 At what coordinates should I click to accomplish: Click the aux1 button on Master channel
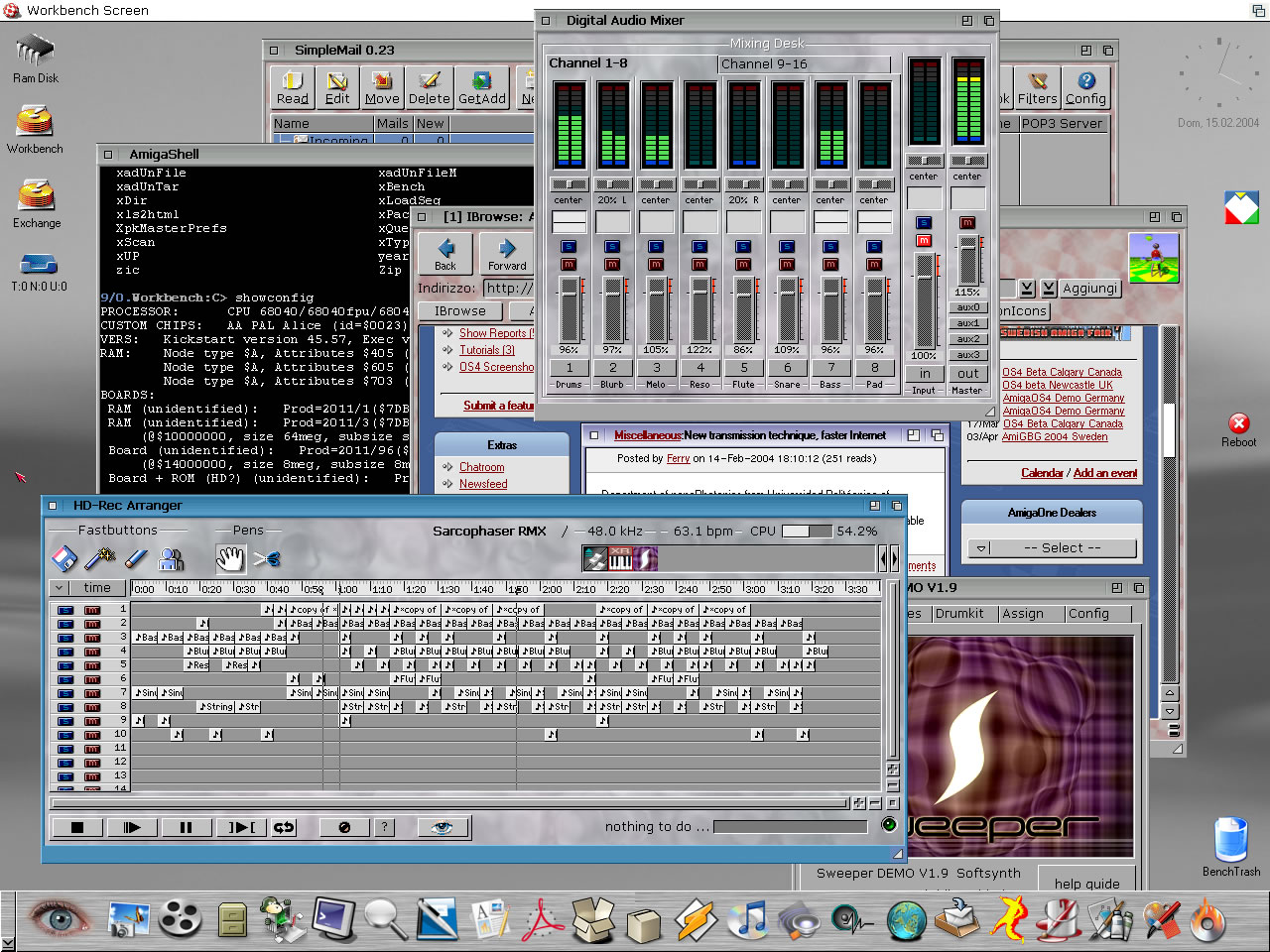967,323
